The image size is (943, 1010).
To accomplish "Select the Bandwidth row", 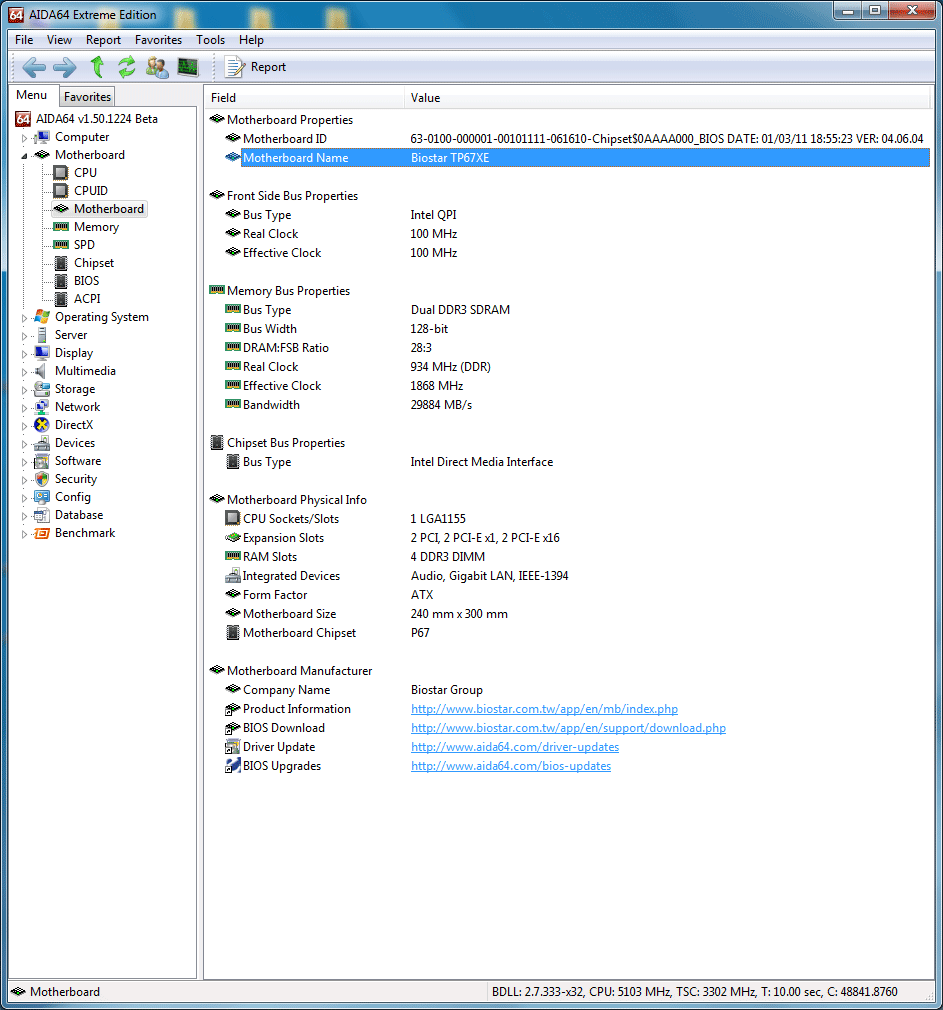I will (x=576, y=405).
